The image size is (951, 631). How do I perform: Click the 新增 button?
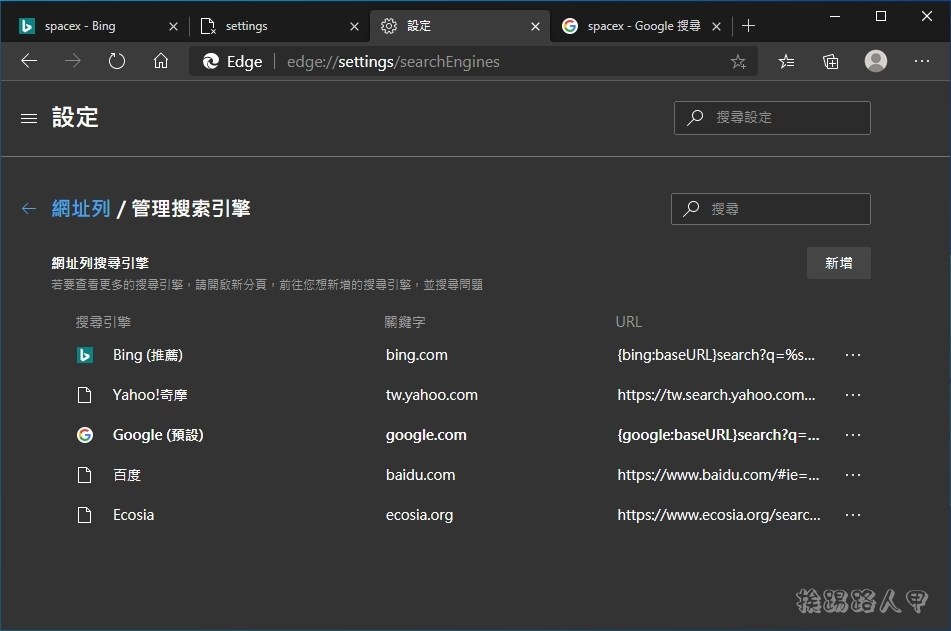839,263
